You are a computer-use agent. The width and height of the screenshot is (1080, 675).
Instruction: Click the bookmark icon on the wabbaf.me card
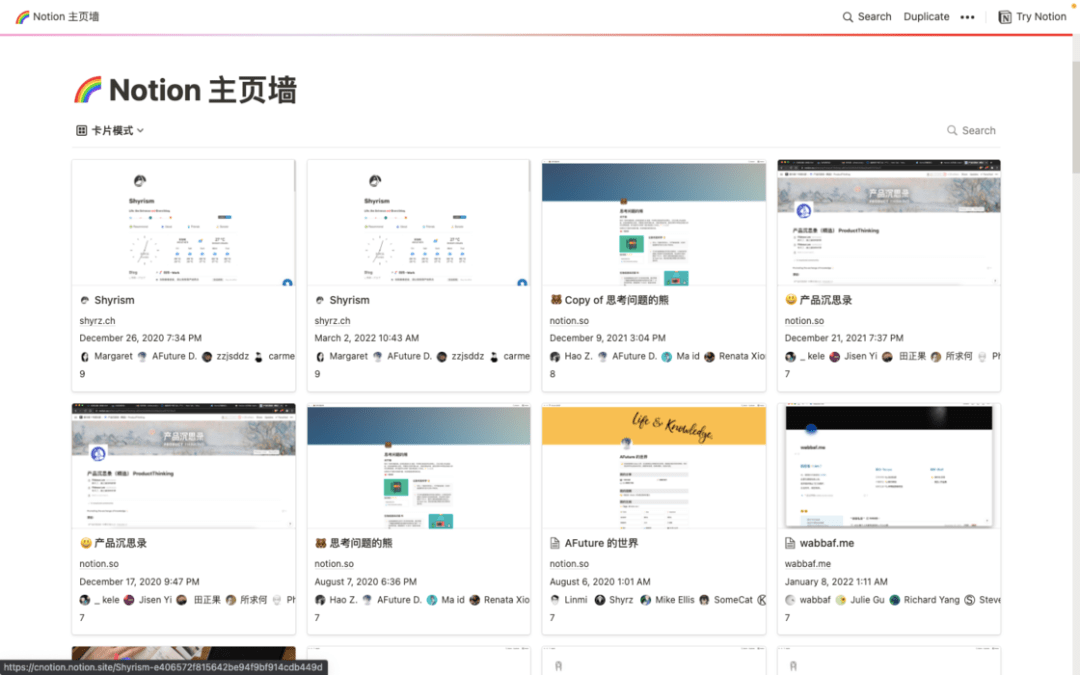click(788, 543)
